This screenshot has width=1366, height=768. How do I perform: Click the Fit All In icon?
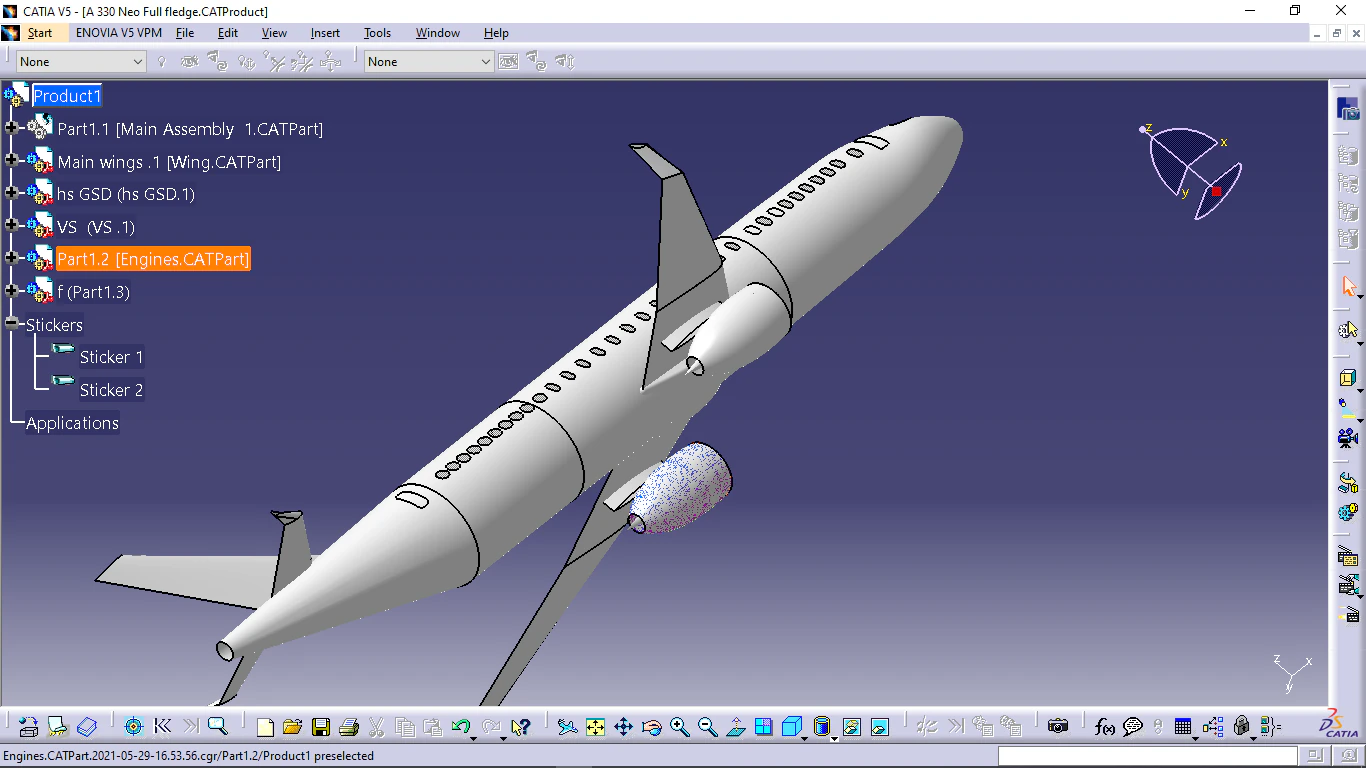point(595,727)
